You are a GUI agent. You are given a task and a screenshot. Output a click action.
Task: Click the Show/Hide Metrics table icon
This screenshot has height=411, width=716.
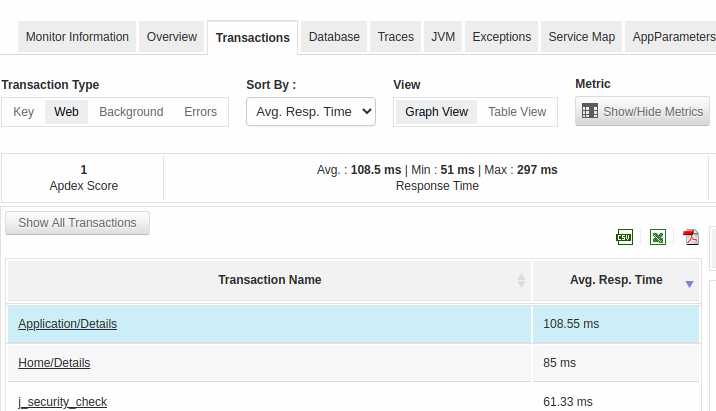click(590, 112)
